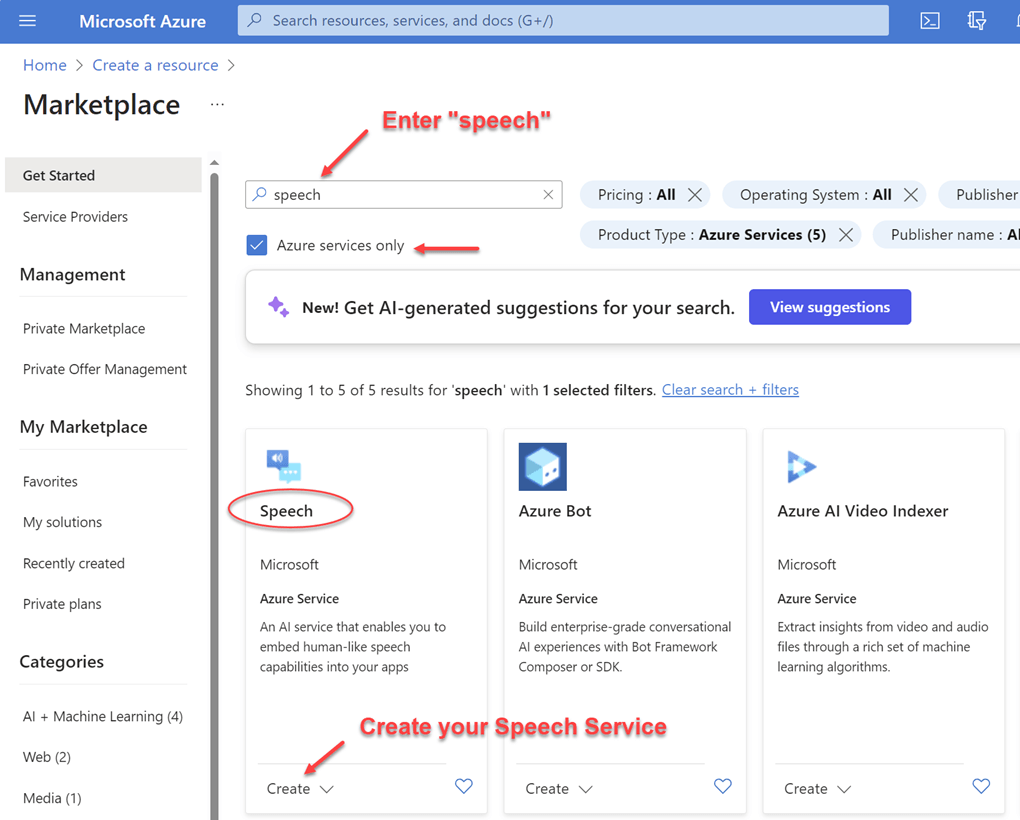Select the Web (2) category
Screen dimensions: 1020x820
click(47, 757)
